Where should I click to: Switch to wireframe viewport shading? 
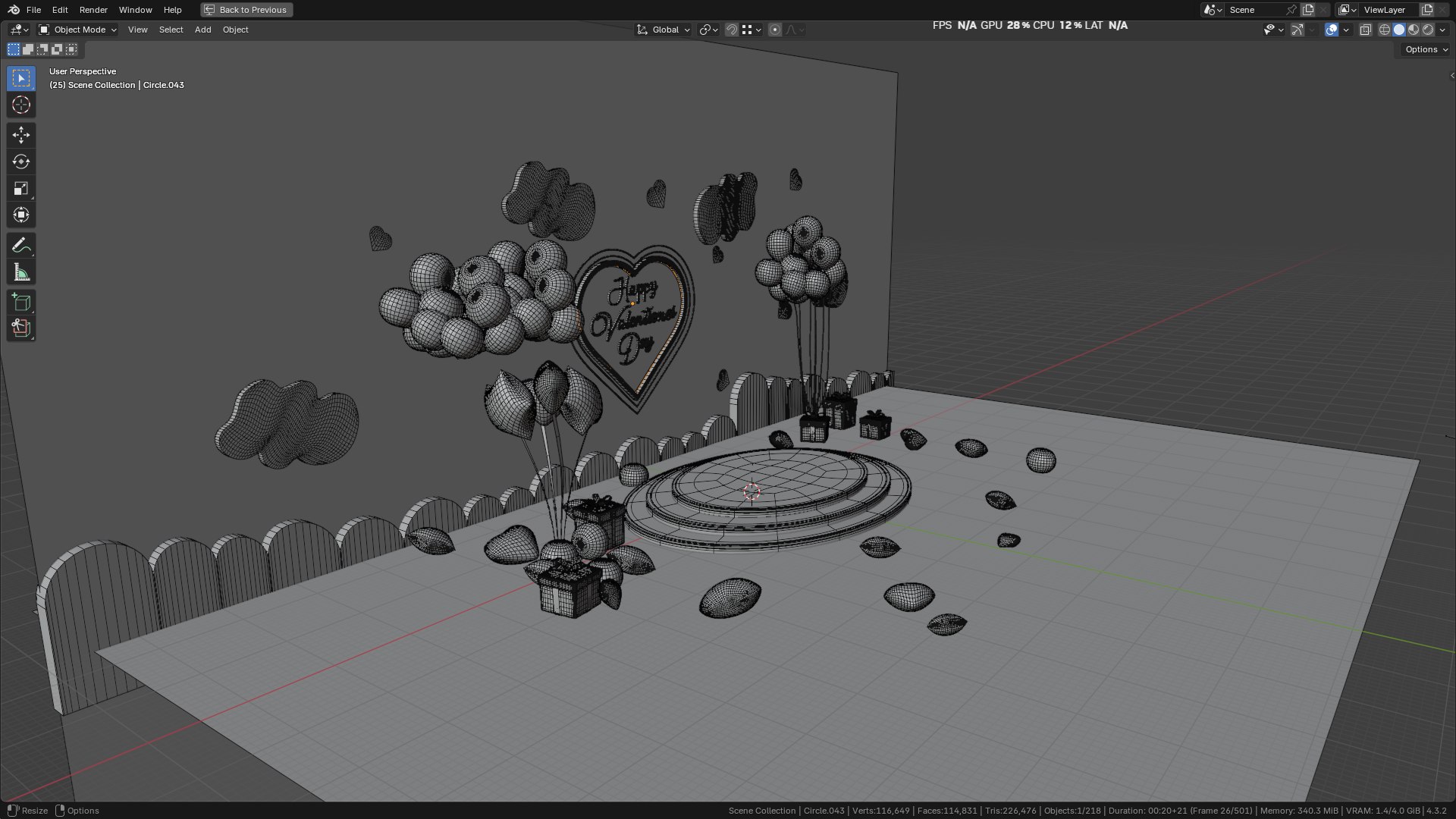(1385, 30)
